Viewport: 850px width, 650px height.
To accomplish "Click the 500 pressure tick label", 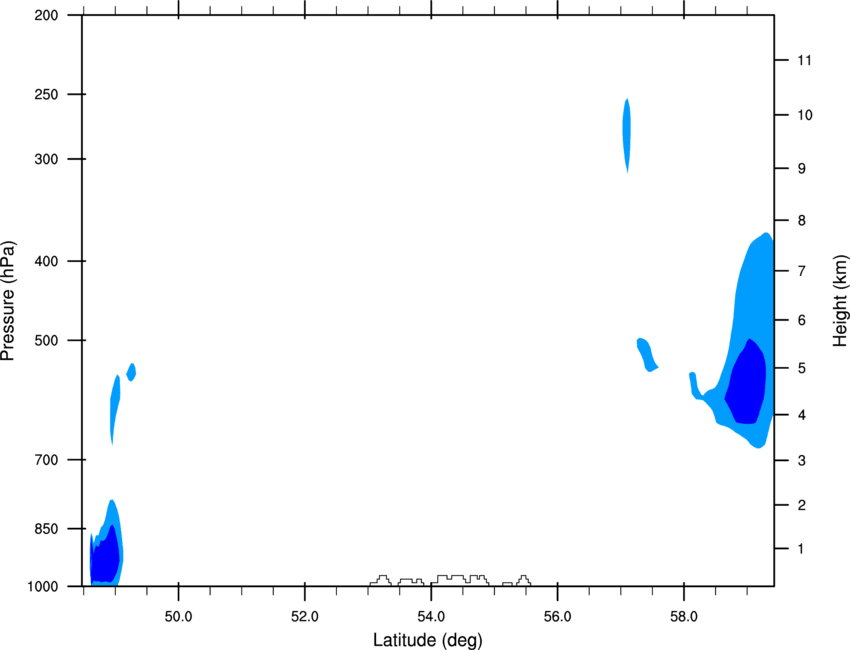I will click(46, 340).
